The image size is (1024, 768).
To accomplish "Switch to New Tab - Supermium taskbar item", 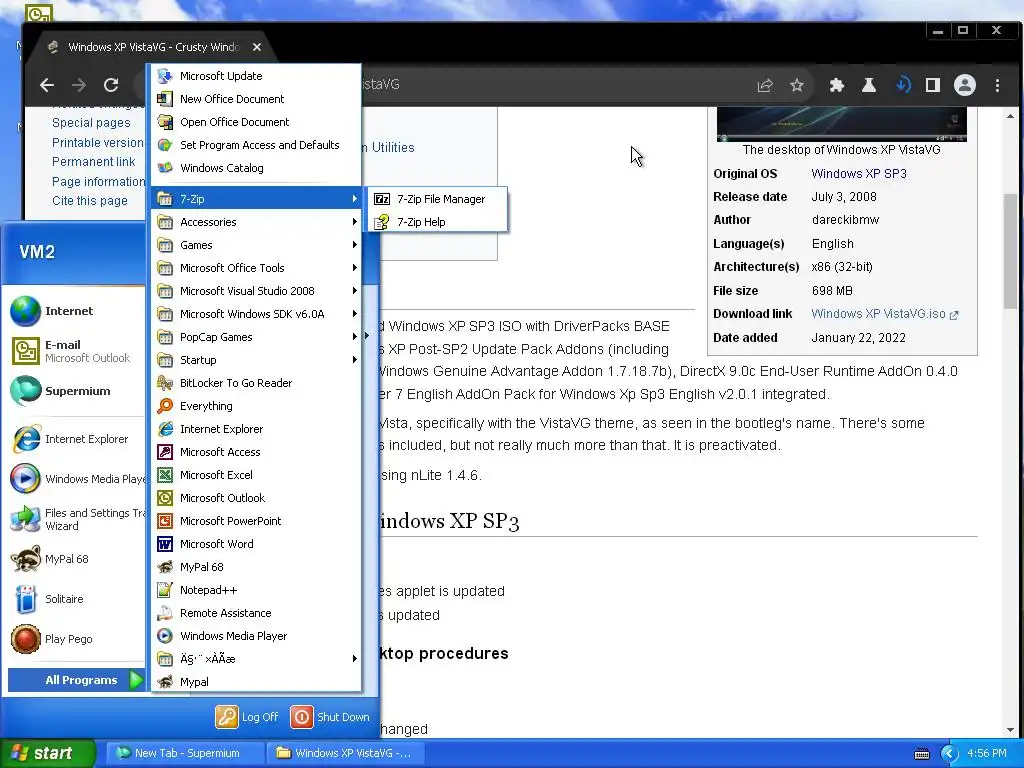I will (185, 753).
